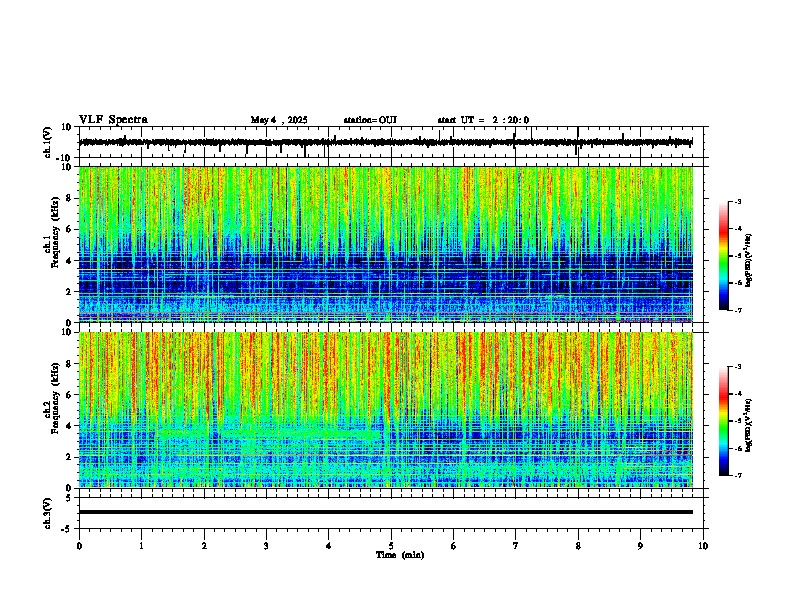Image resolution: width=792 pixels, height=612 pixels.
Task: Click the time axis tick label "0"
Action: (79, 546)
